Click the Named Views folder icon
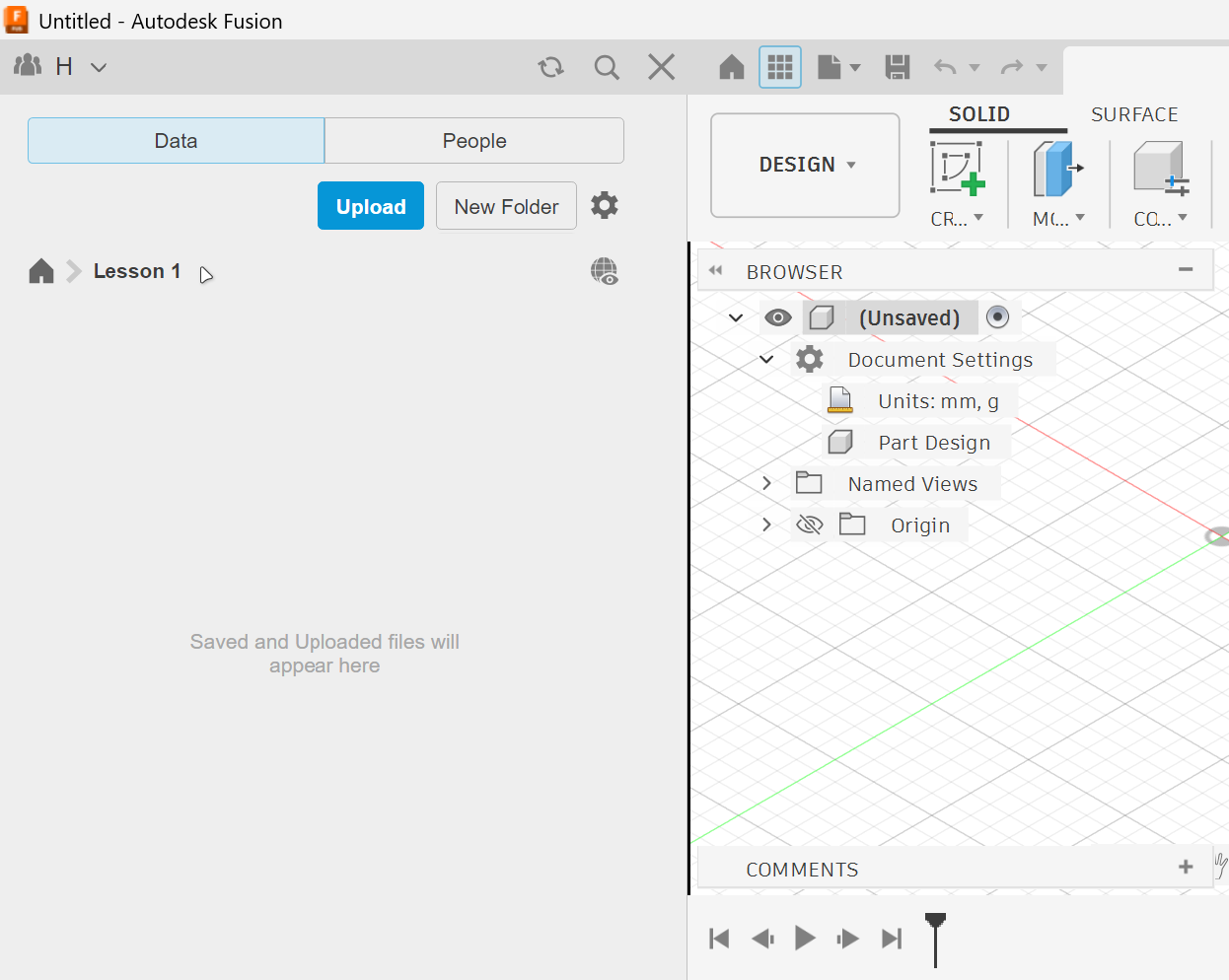 click(x=809, y=482)
